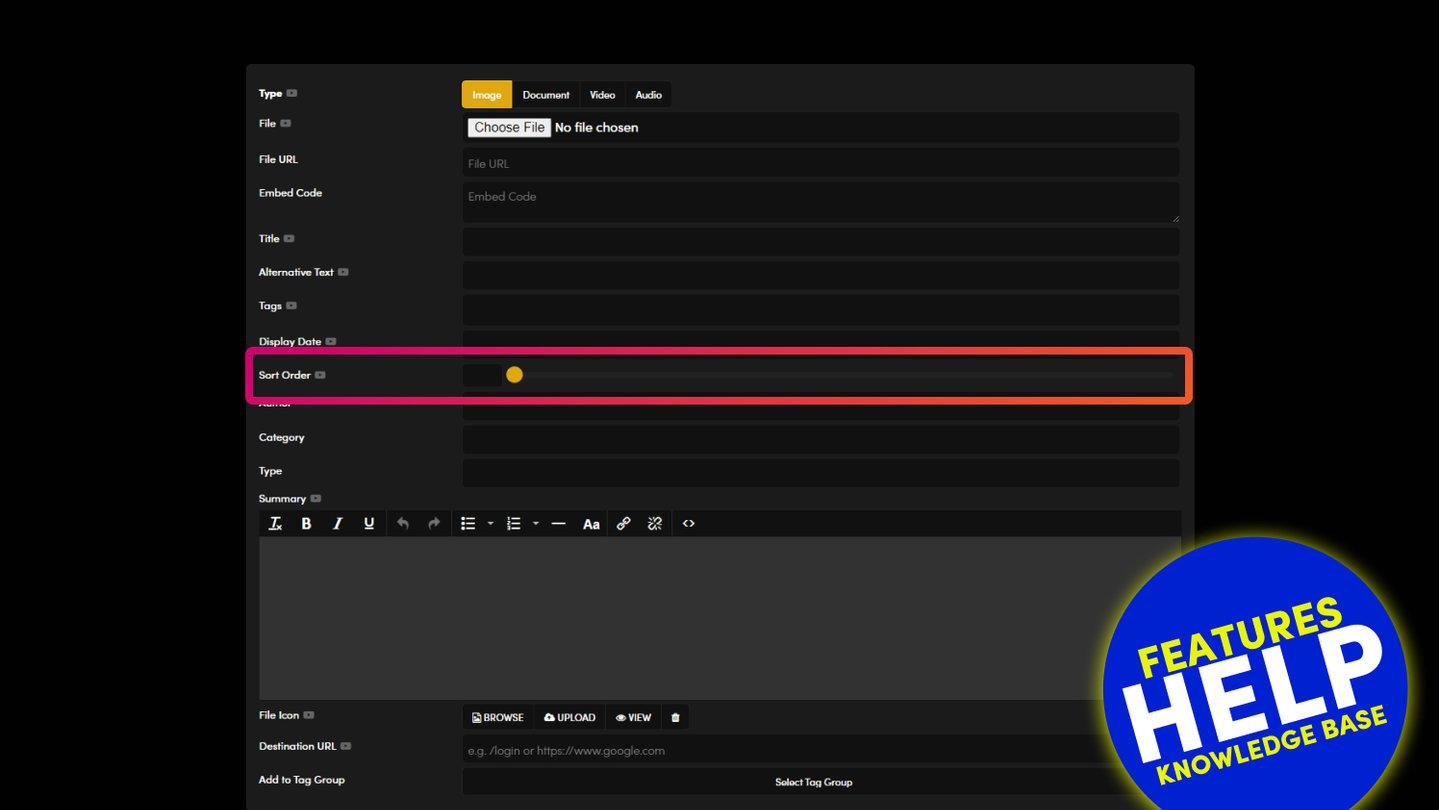
Task: Insert a horizontal rule line
Action: pyautogui.click(x=558, y=524)
